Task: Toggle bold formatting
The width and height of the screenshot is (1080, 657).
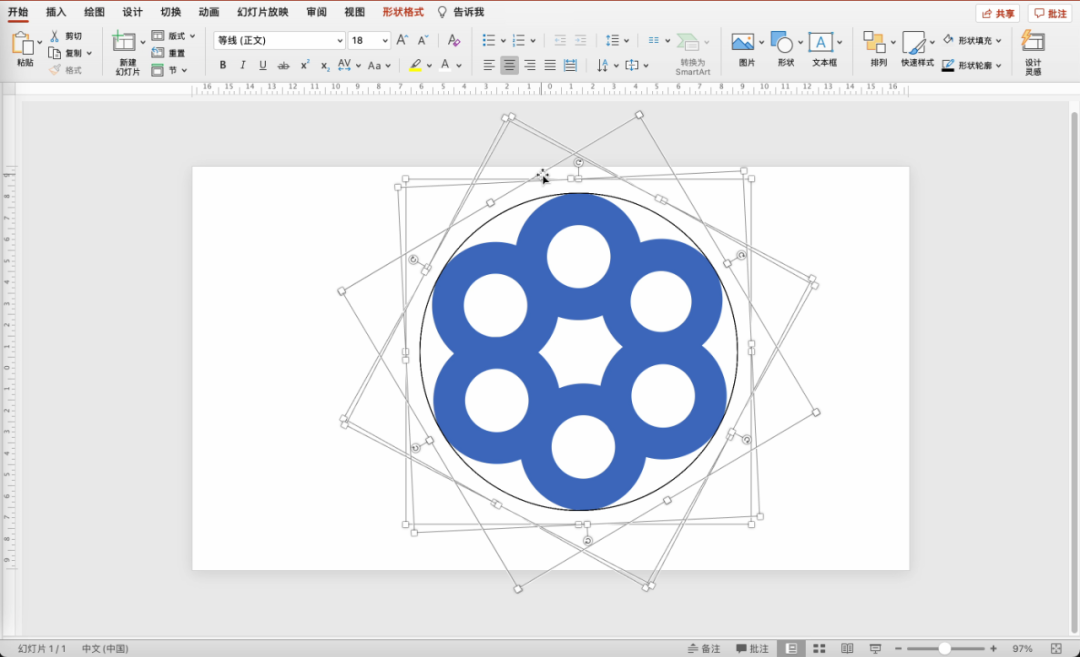Action: [x=222, y=65]
